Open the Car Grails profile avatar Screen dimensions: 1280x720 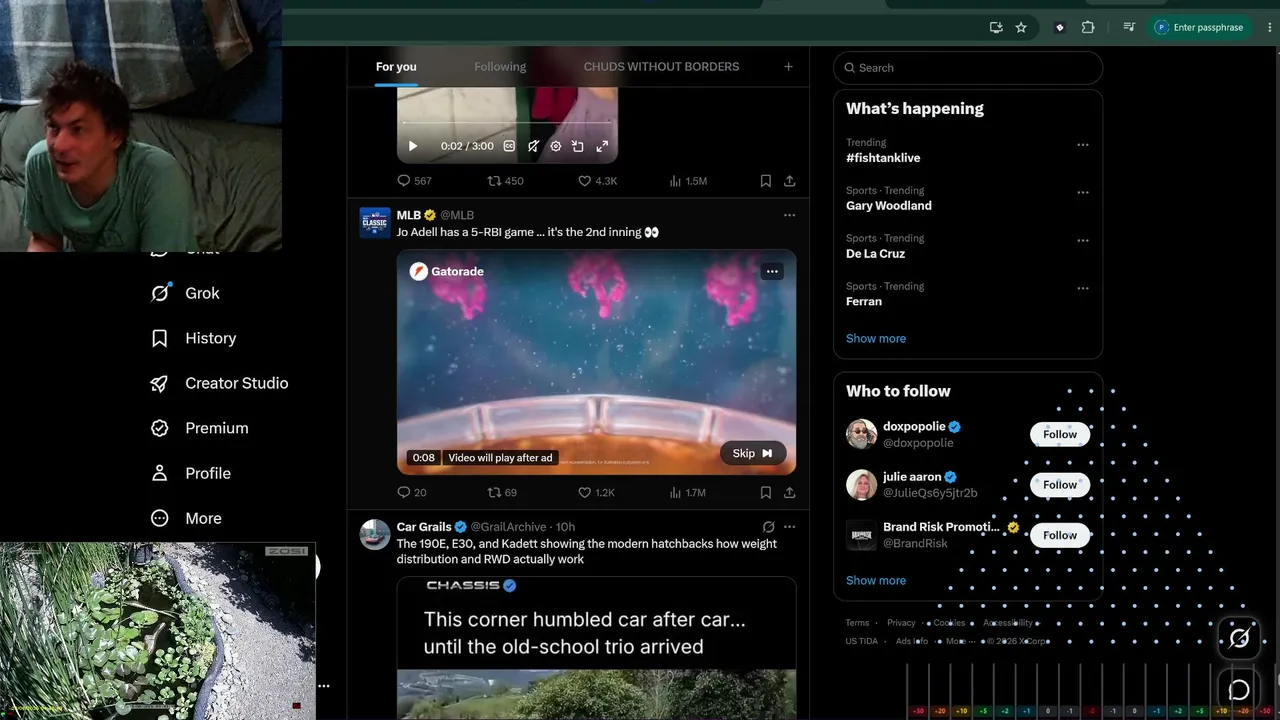[375, 535]
